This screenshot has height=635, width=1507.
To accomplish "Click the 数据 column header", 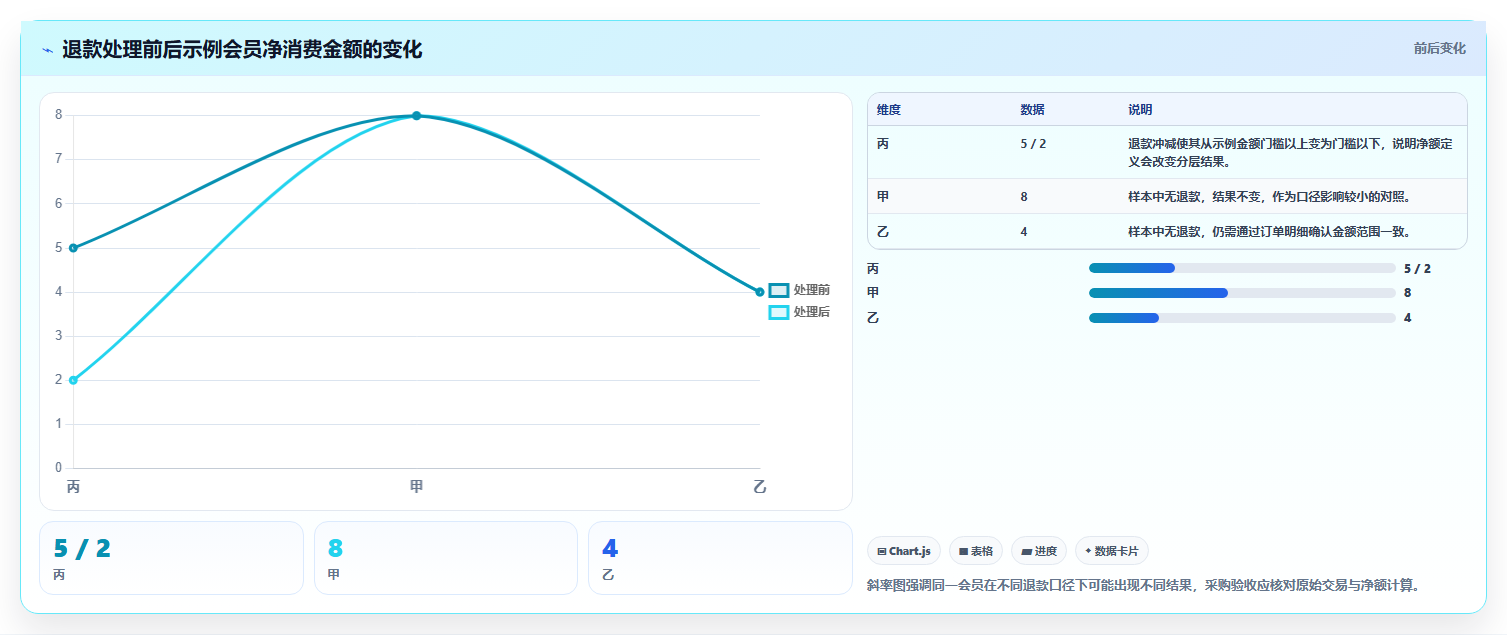I will coord(1032,110).
